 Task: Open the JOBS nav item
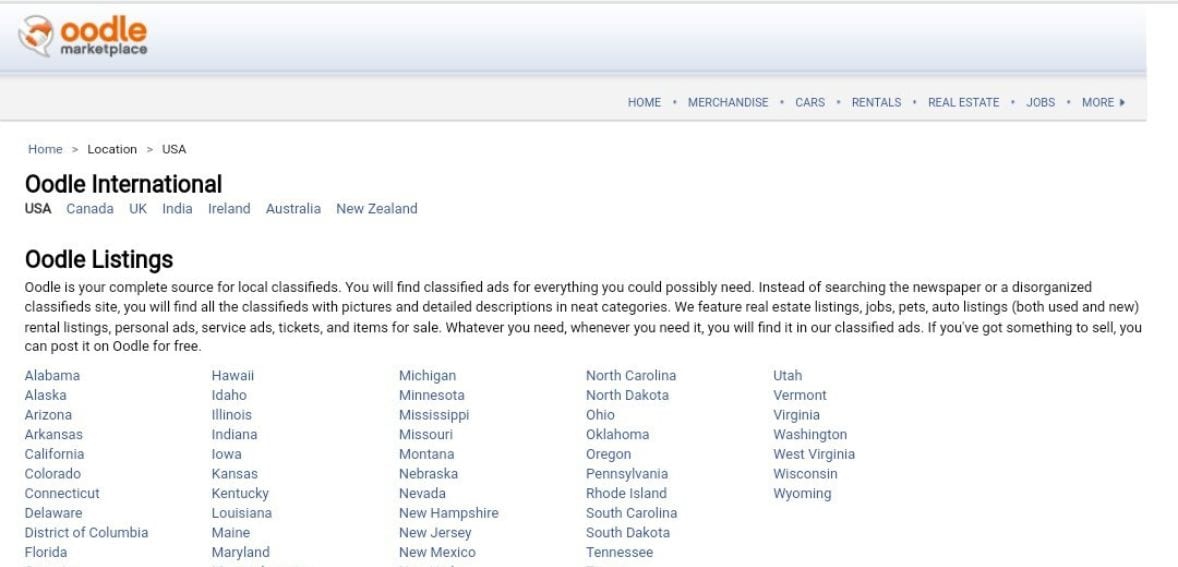[1041, 103]
